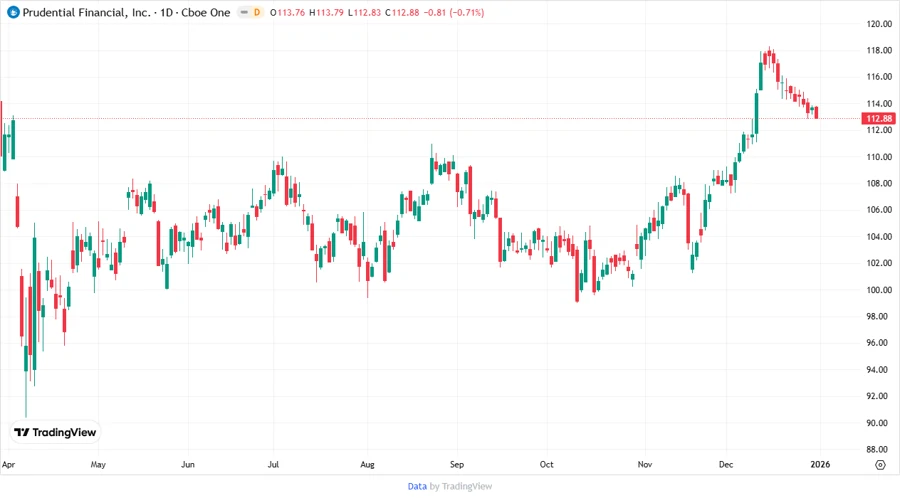Image resolution: width=900 pixels, height=498 pixels.
Task: Click the 118.00 price scale label
Action: 879,50
